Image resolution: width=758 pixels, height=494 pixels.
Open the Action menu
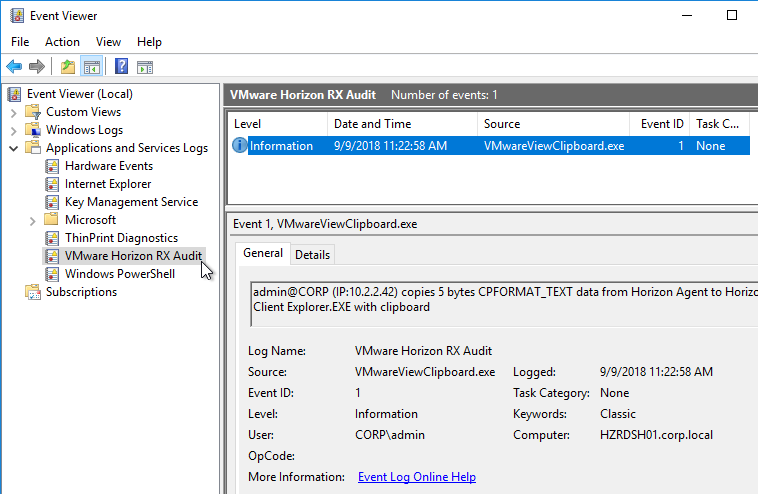(x=62, y=42)
